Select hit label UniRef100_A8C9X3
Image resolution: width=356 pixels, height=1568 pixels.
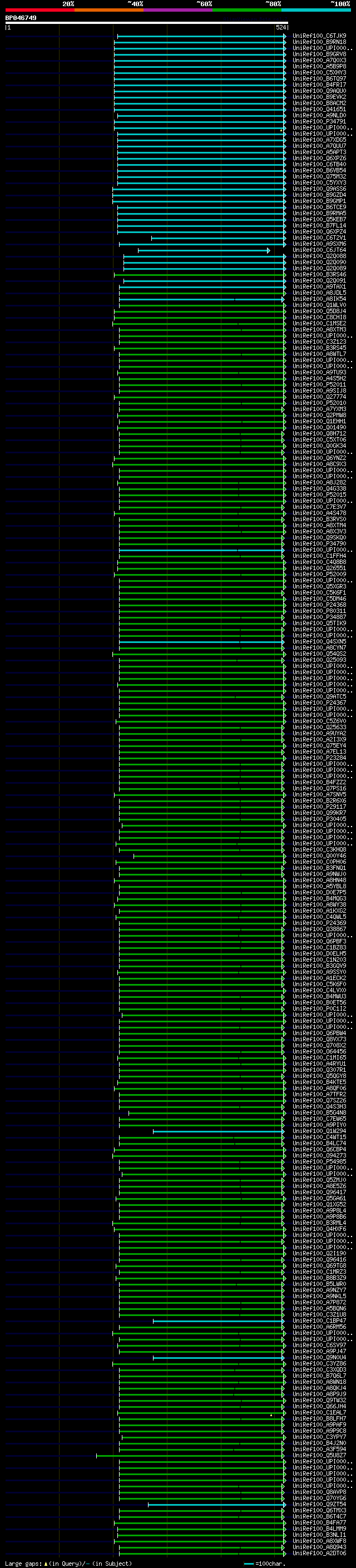pyautogui.click(x=319, y=464)
